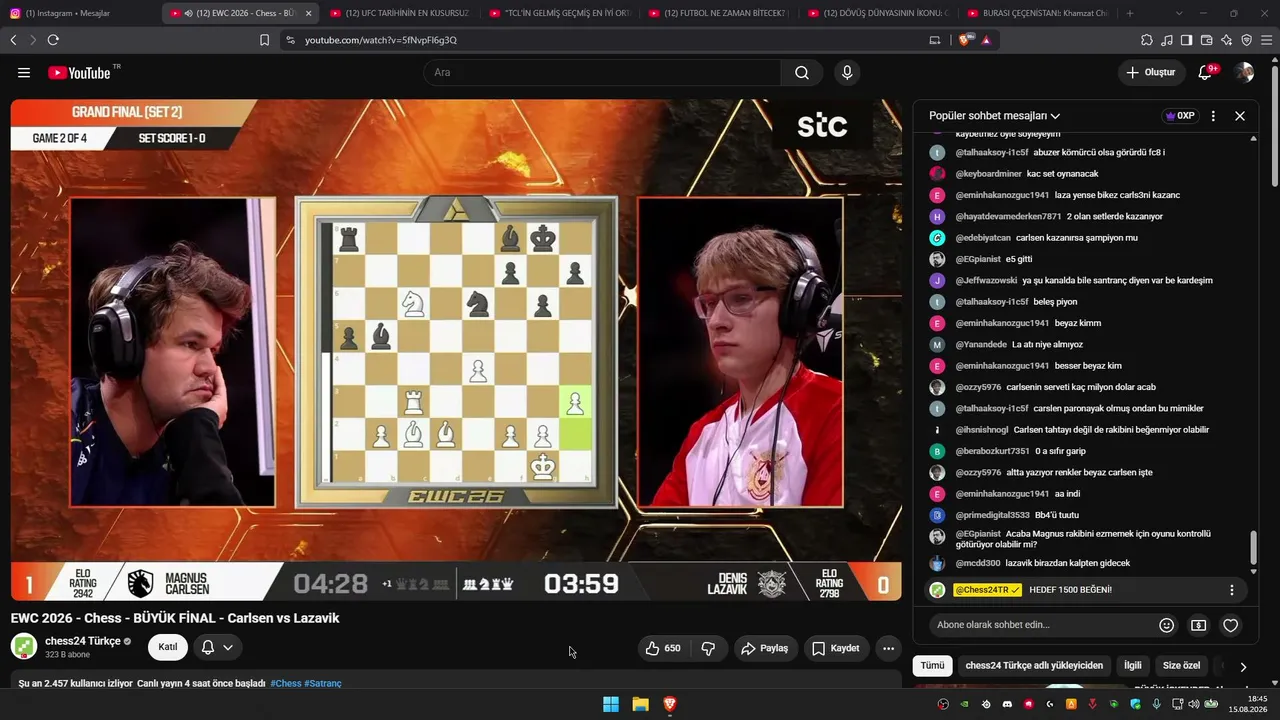Viewport: 1280px width, 720px height.
Task: Mute the EWC 2026 tab audio
Action: 189,13
